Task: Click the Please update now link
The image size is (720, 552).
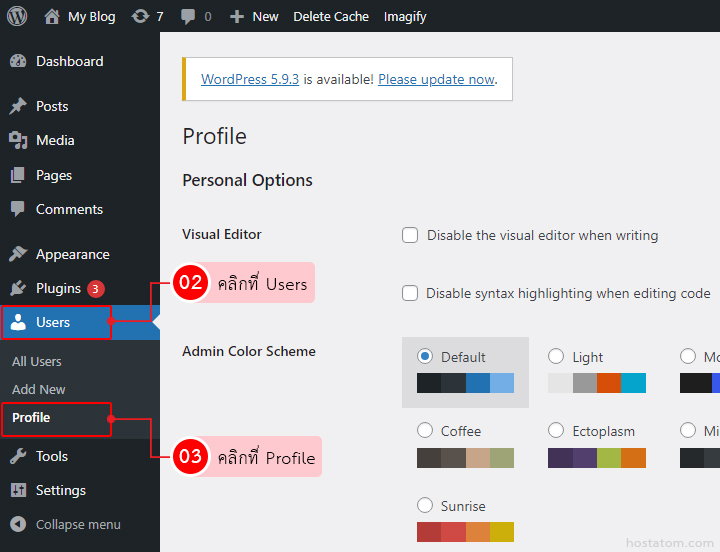Action: (x=436, y=79)
